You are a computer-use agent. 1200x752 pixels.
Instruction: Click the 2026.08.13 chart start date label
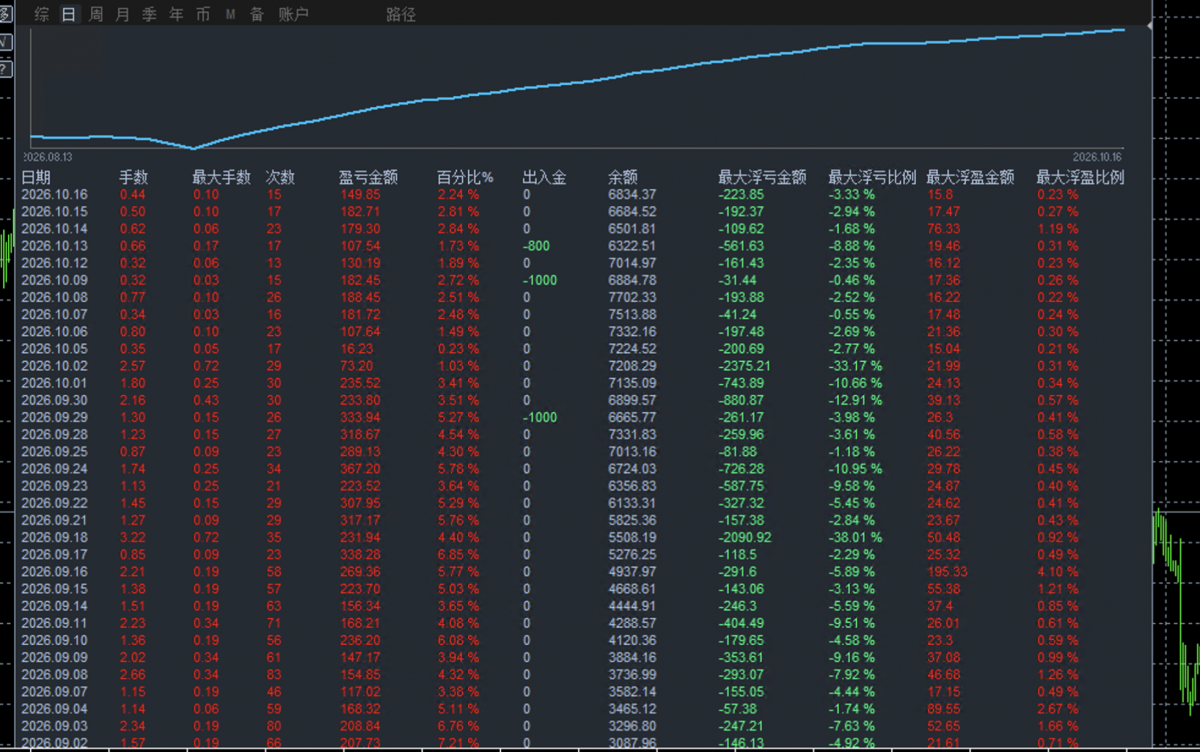pyautogui.click(x=47, y=157)
